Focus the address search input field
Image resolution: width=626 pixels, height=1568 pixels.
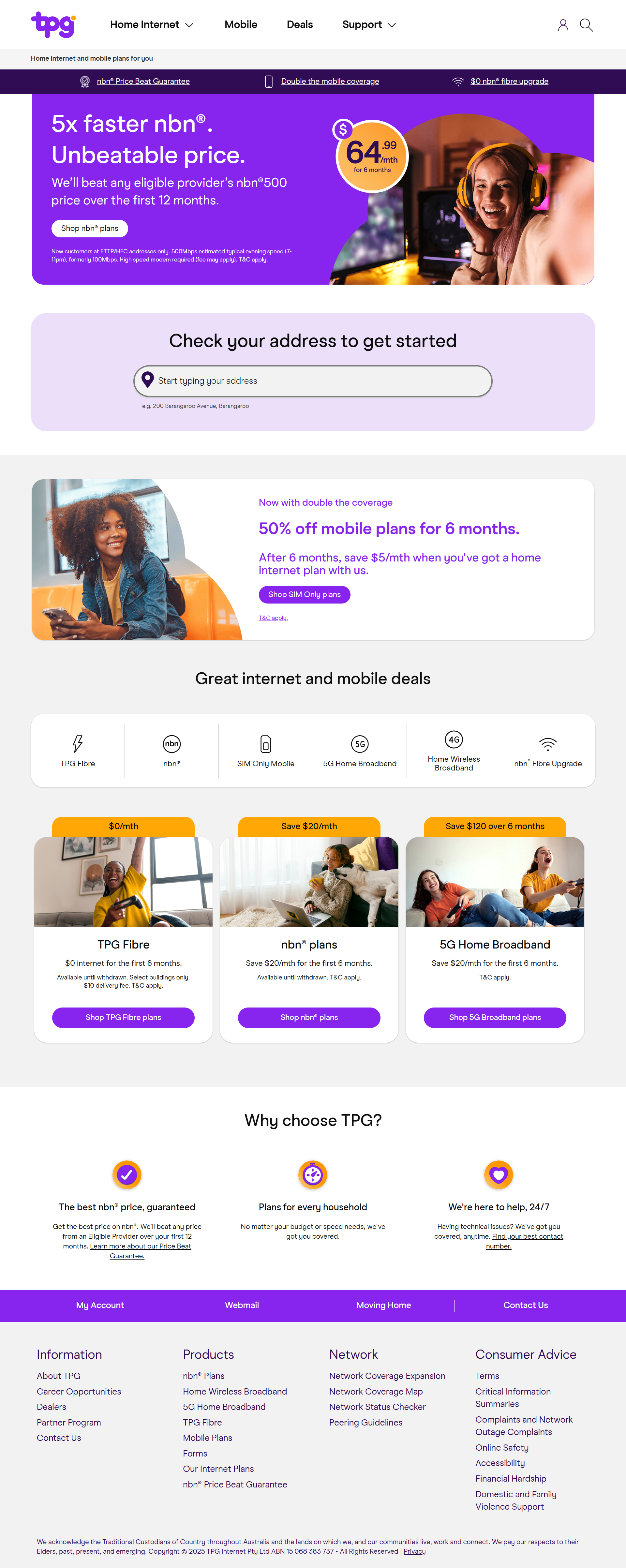click(x=313, y=381)
